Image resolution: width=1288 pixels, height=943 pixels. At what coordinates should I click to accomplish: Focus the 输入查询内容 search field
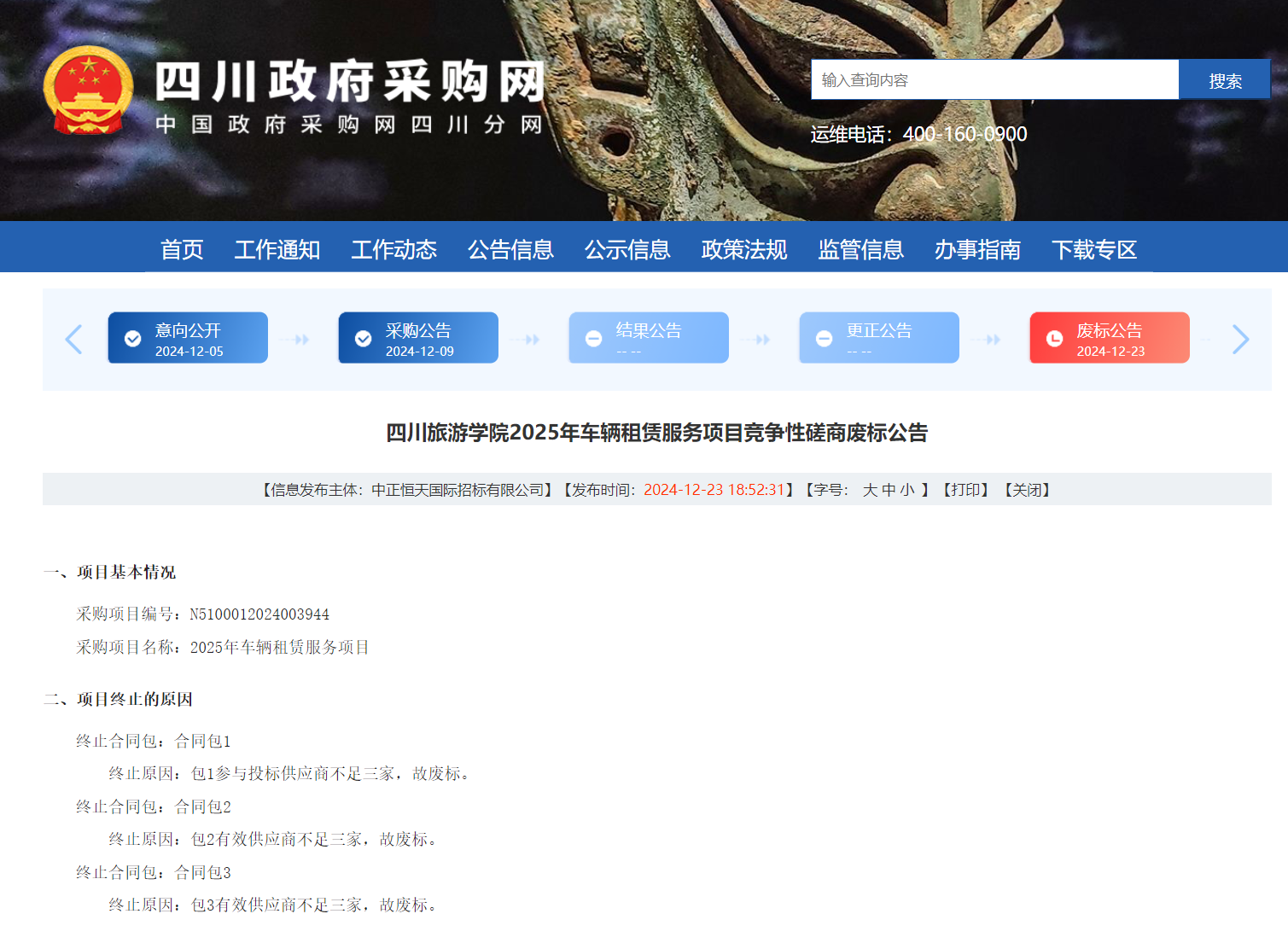coord(994,79)
